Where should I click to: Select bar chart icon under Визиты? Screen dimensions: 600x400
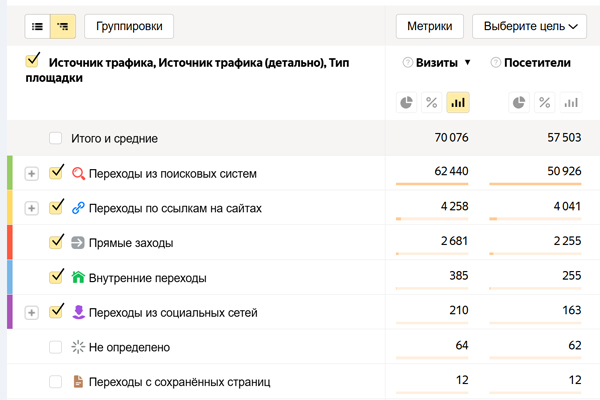tap(458, 102)
